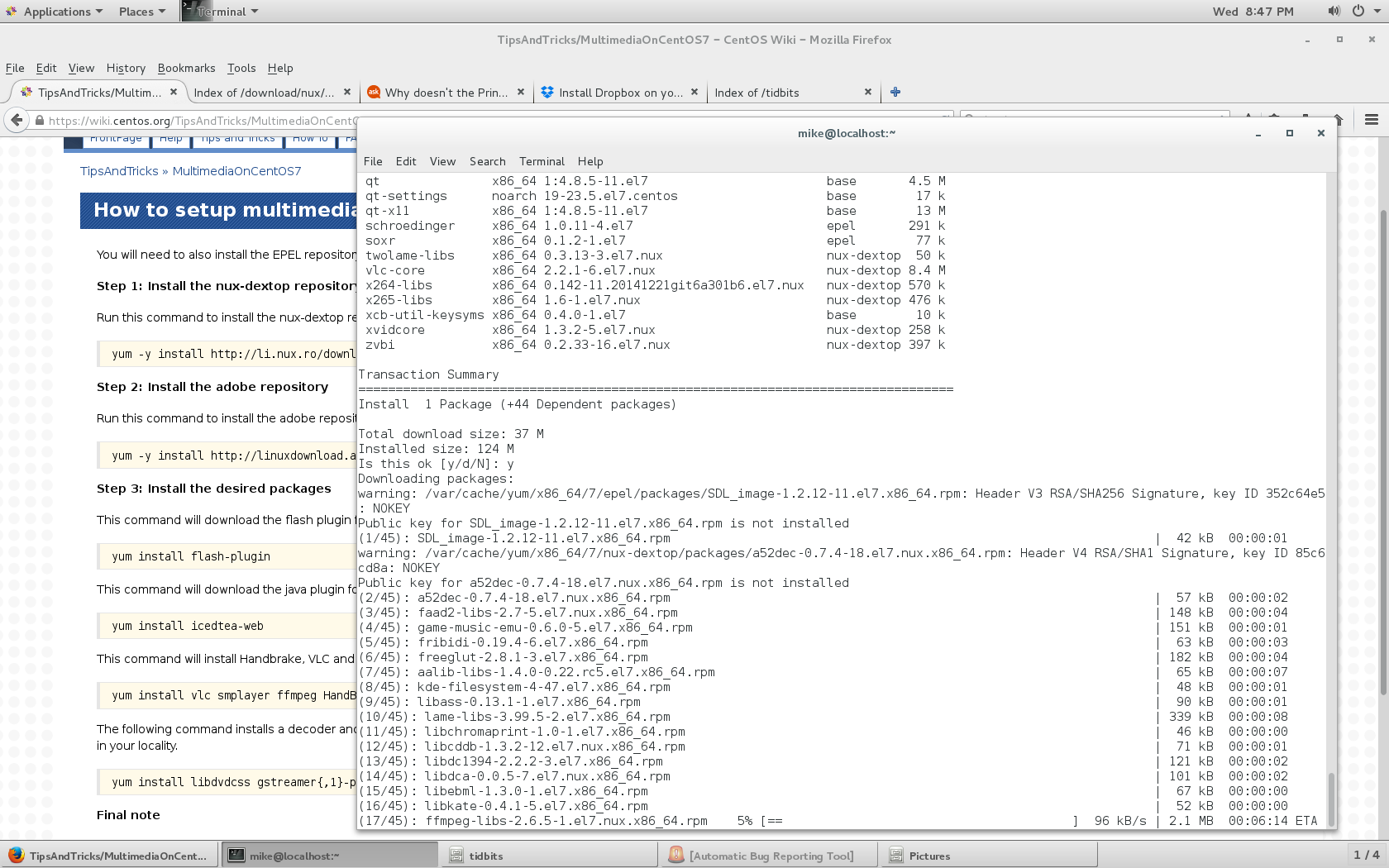This screenshot has height=868, width=1389.
Task: Open the Firefox hamburger menu
Action: tap(1372, 120)
